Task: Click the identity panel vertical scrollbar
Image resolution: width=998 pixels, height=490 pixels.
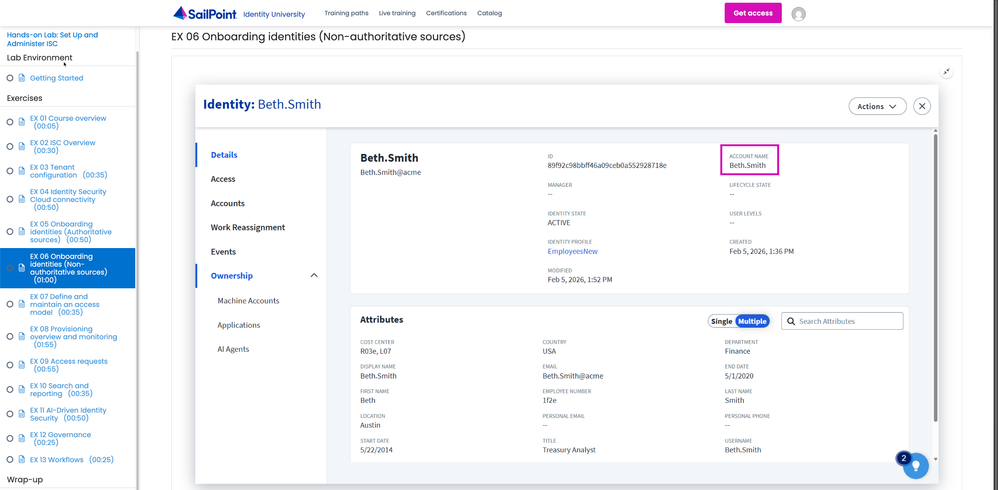Action: pyautogui.click(x=935, y=277)
